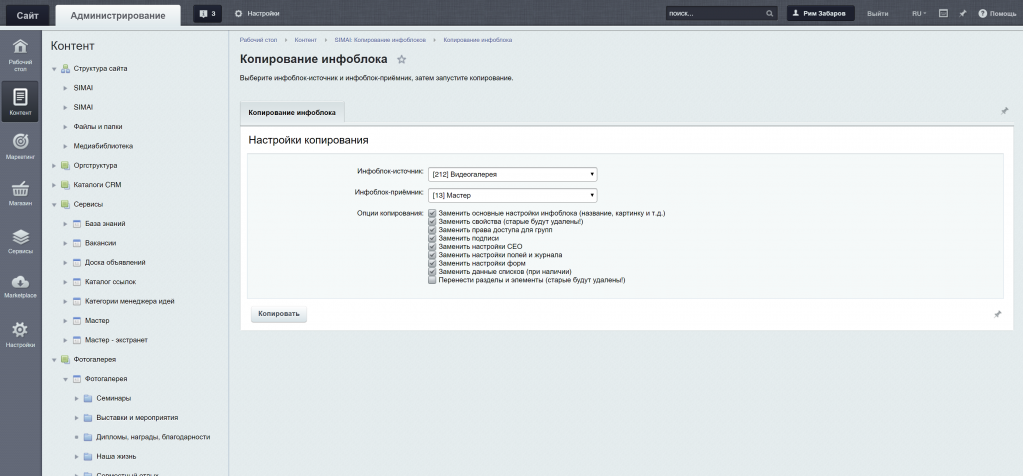Click the search input field
Viewport: 1023px width, 476px height.
click(x=714, y=14)
